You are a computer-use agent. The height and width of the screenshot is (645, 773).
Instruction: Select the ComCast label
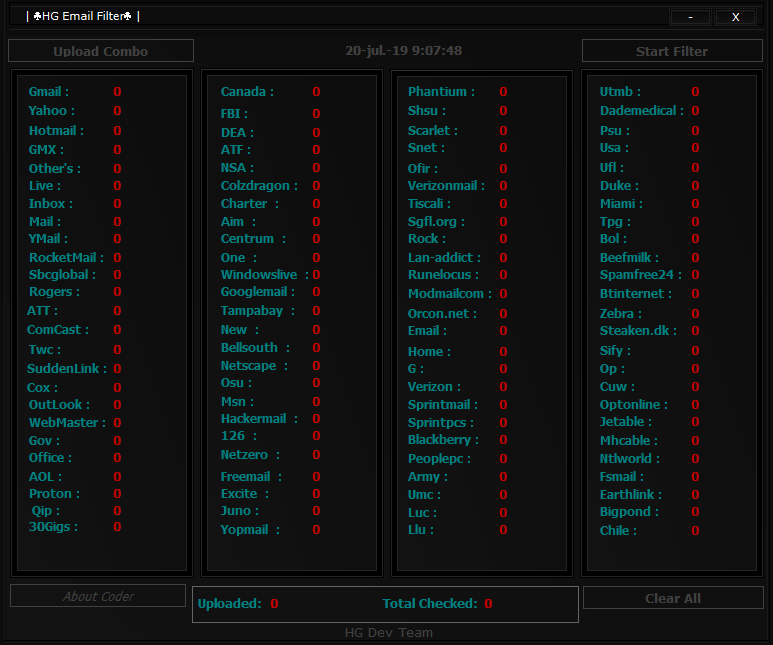point(58,329)
